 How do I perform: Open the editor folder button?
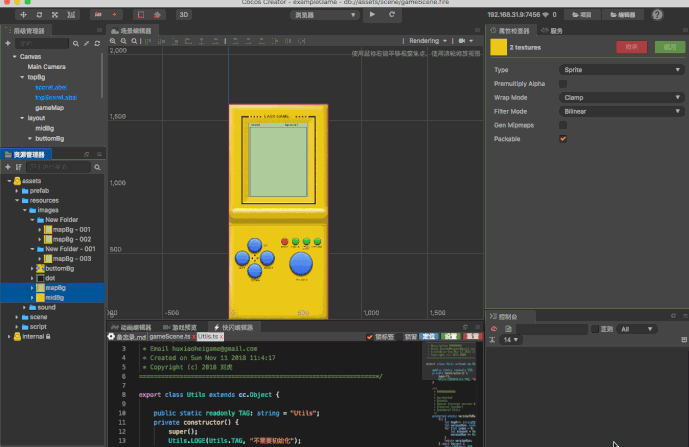tap(623, 15)
